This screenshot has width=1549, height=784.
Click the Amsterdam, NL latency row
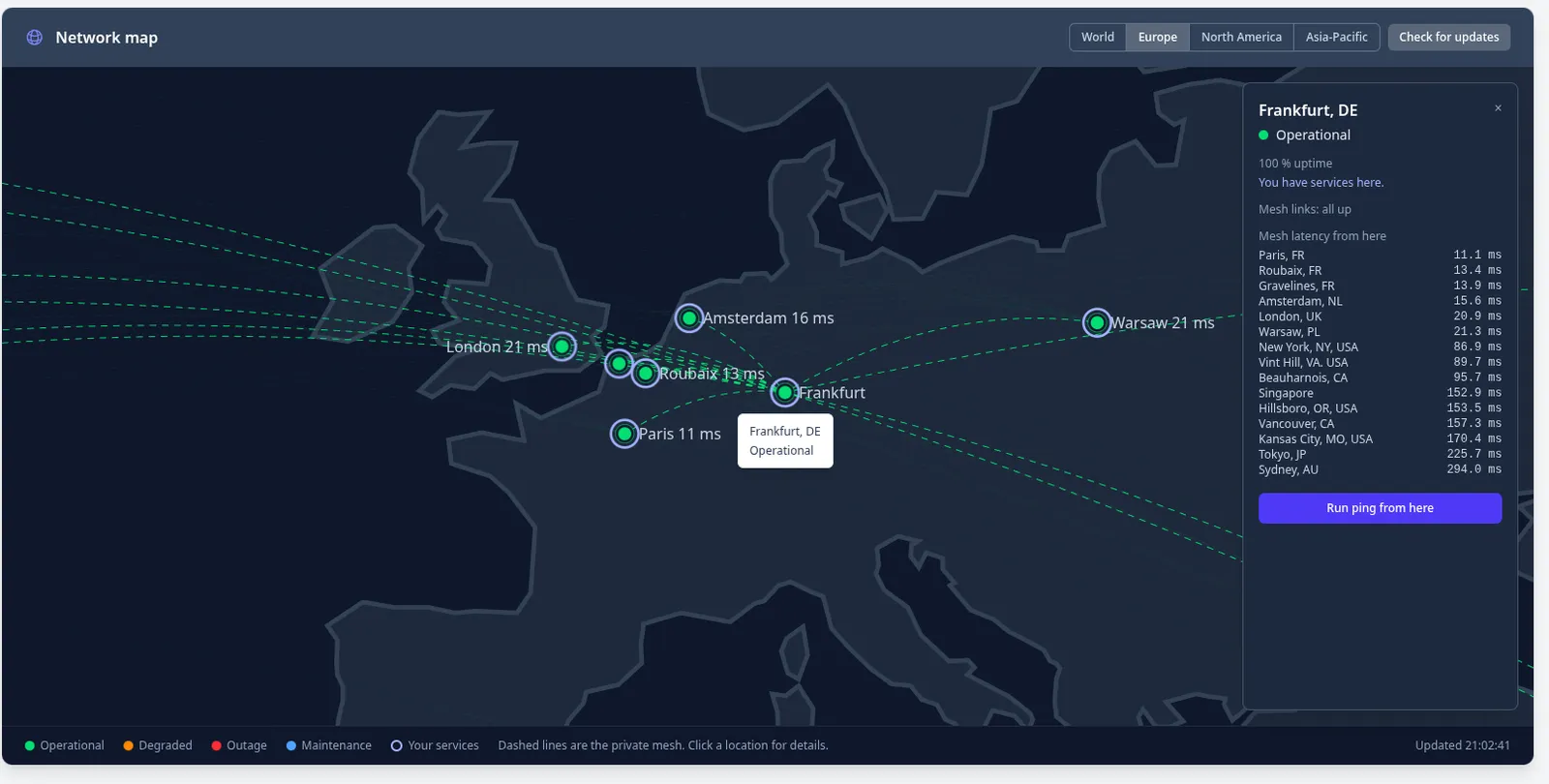coord(1380,301)
